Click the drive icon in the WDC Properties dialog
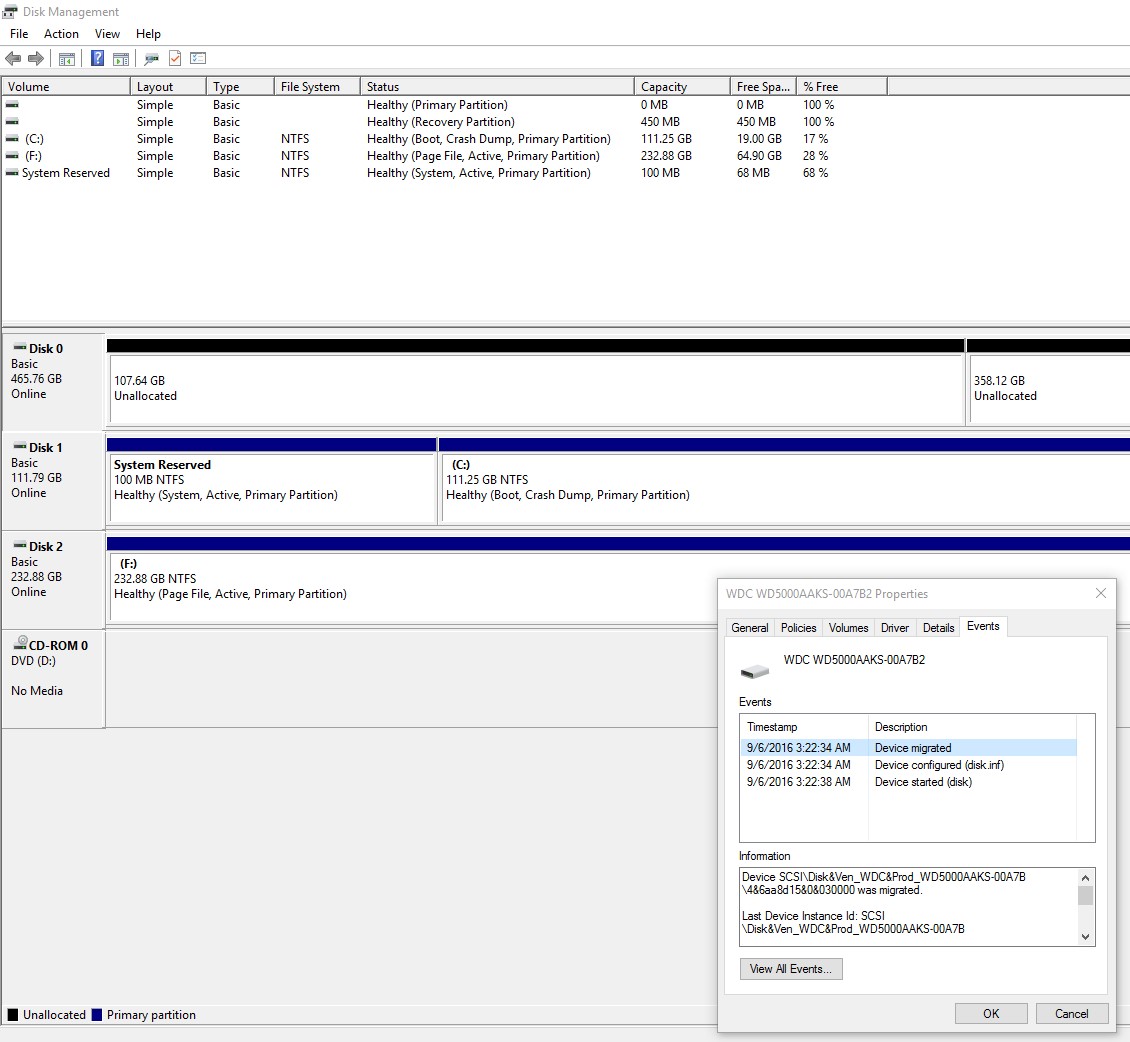This screenshot has width=1130, height=1042. coord(754,670)
